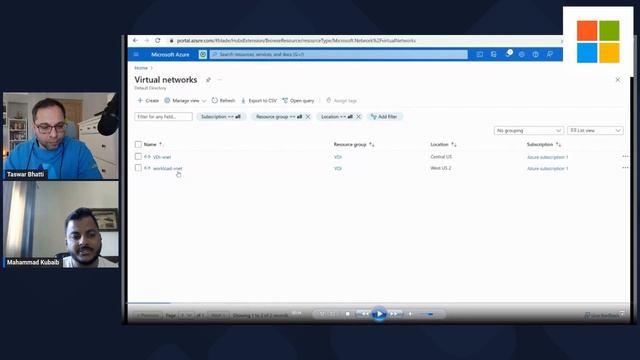Screen dimensions: 640x360
Task: Click the Microsoft Azure brand title
Action: coord(170,54)
